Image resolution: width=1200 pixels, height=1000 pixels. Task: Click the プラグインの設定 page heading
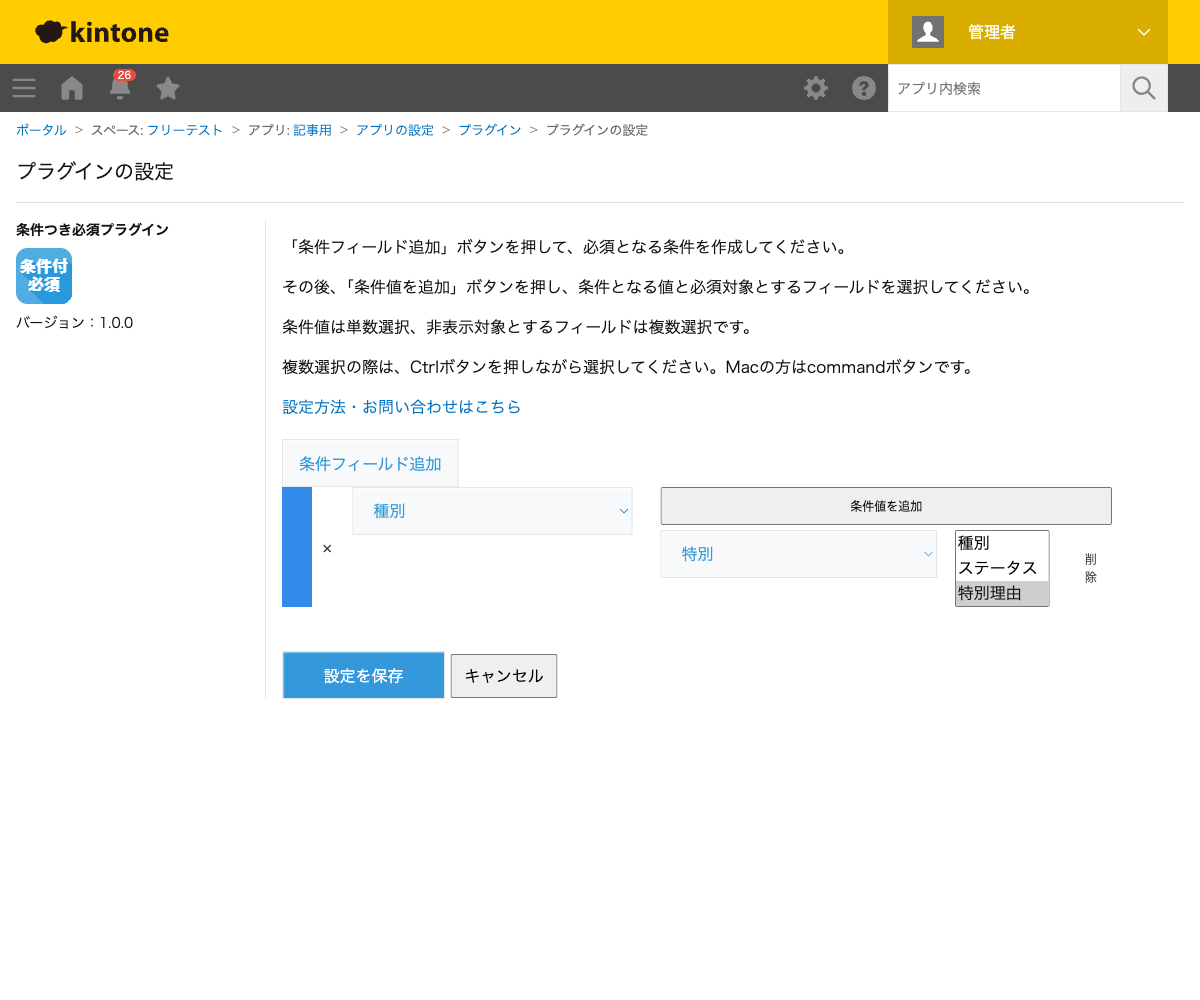click(96, 171)
